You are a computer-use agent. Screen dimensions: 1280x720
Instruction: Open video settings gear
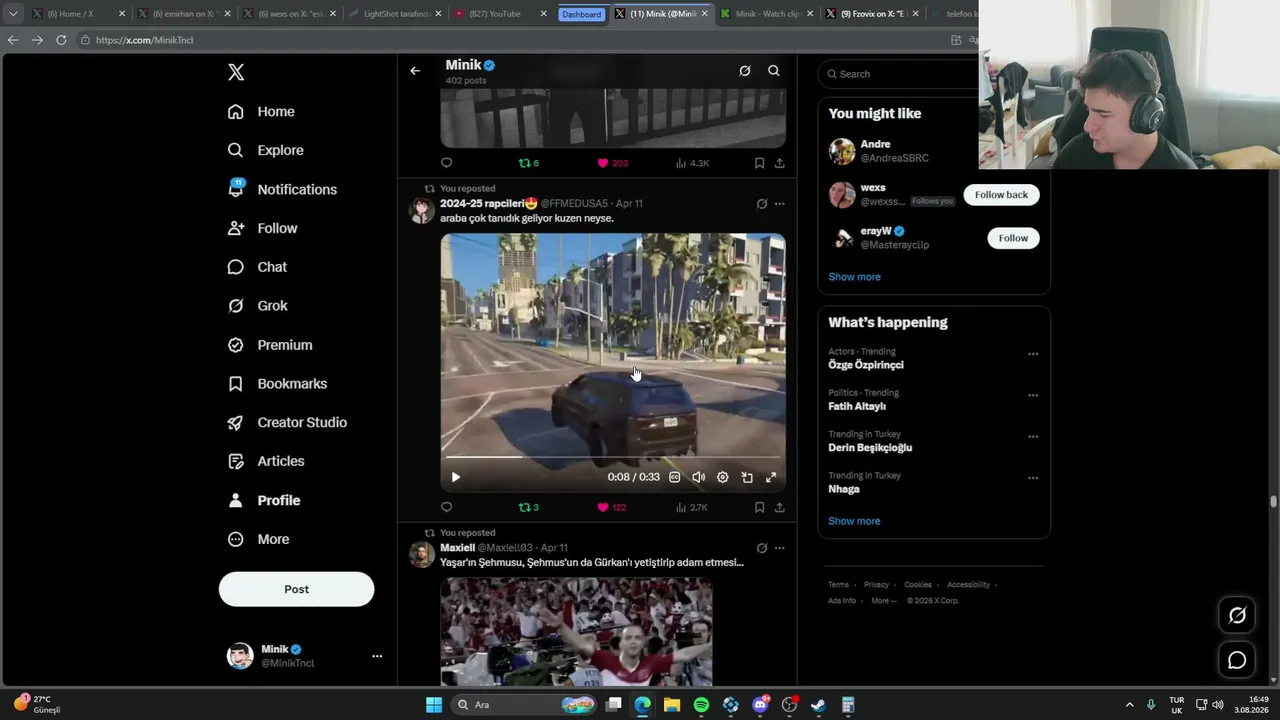click(x=723, y=478)
